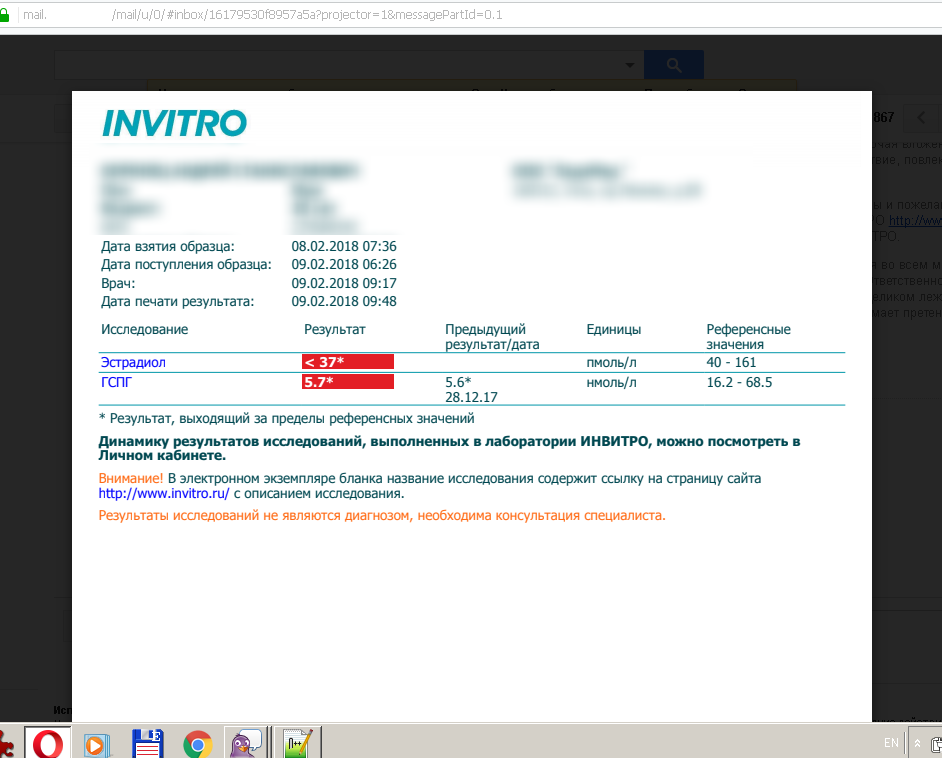Click the Opera browser taskbar icon
The image size is (942, 758).
coord(47,743)
